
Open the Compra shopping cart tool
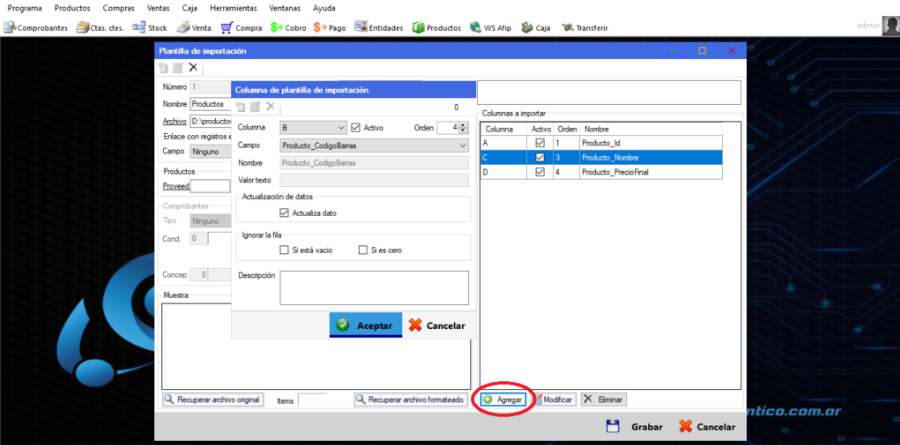241,28
